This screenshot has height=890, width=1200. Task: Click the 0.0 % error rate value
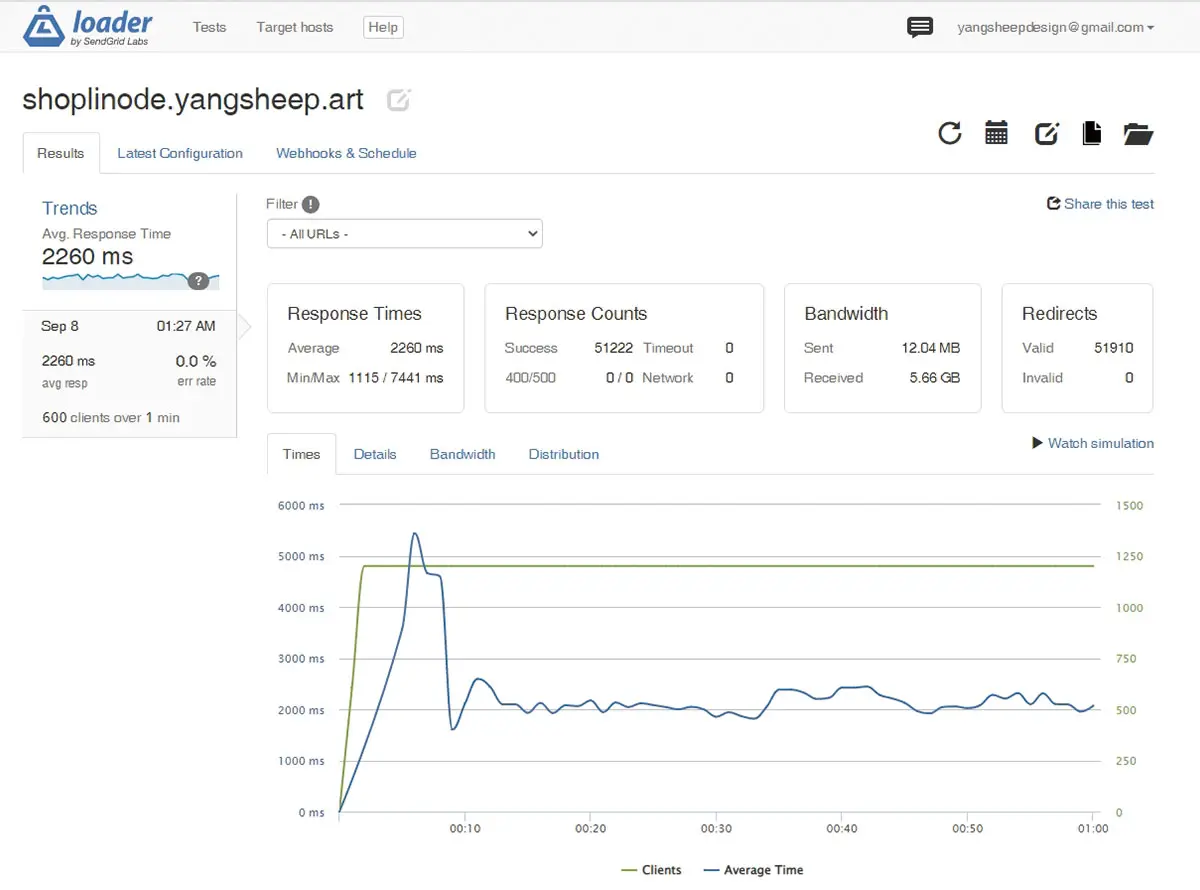click(196, 361)
